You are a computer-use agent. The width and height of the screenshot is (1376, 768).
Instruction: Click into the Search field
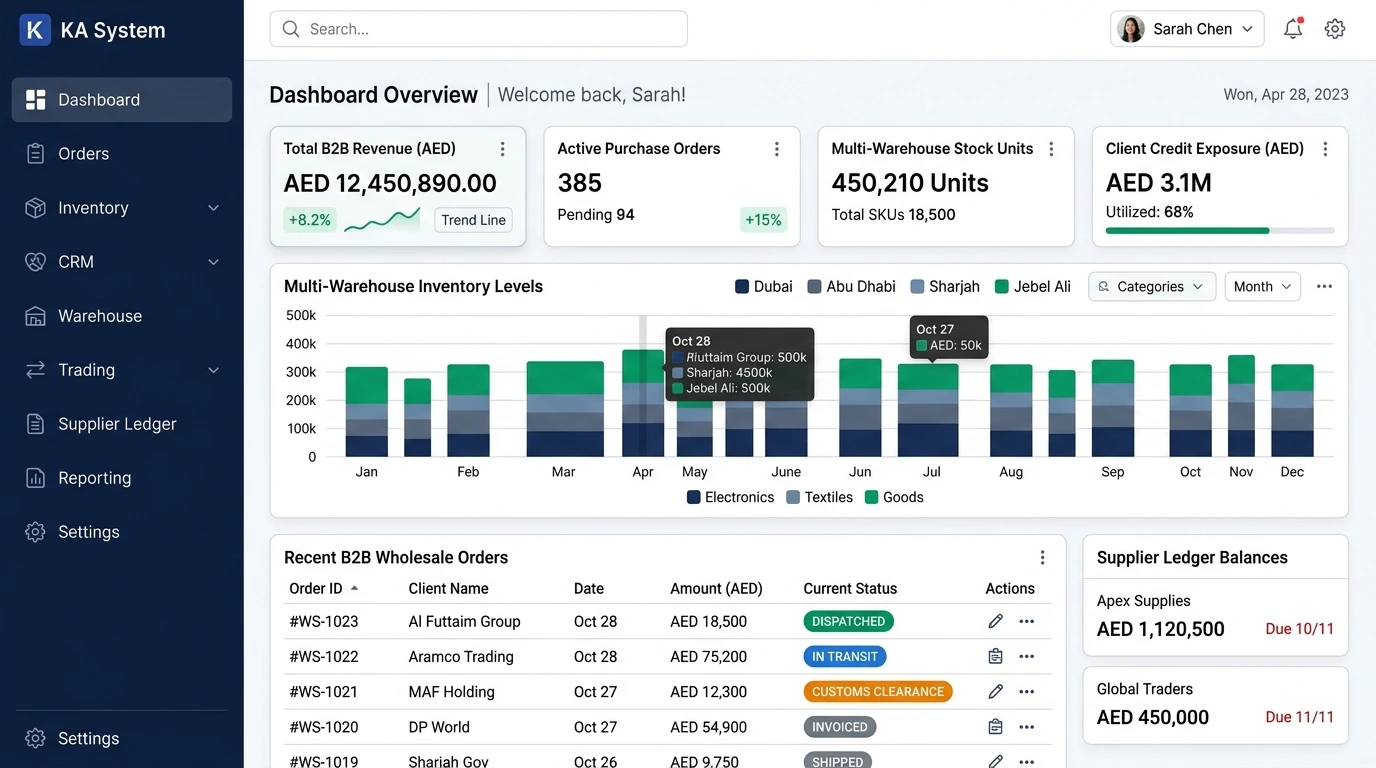pyautogui.click(x=478, y=29)
